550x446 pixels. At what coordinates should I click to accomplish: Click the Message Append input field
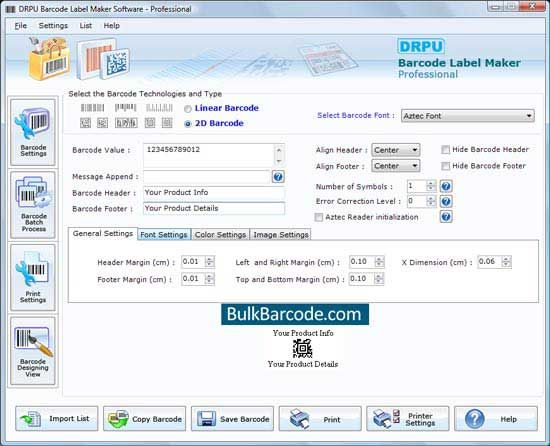(207, 177)
